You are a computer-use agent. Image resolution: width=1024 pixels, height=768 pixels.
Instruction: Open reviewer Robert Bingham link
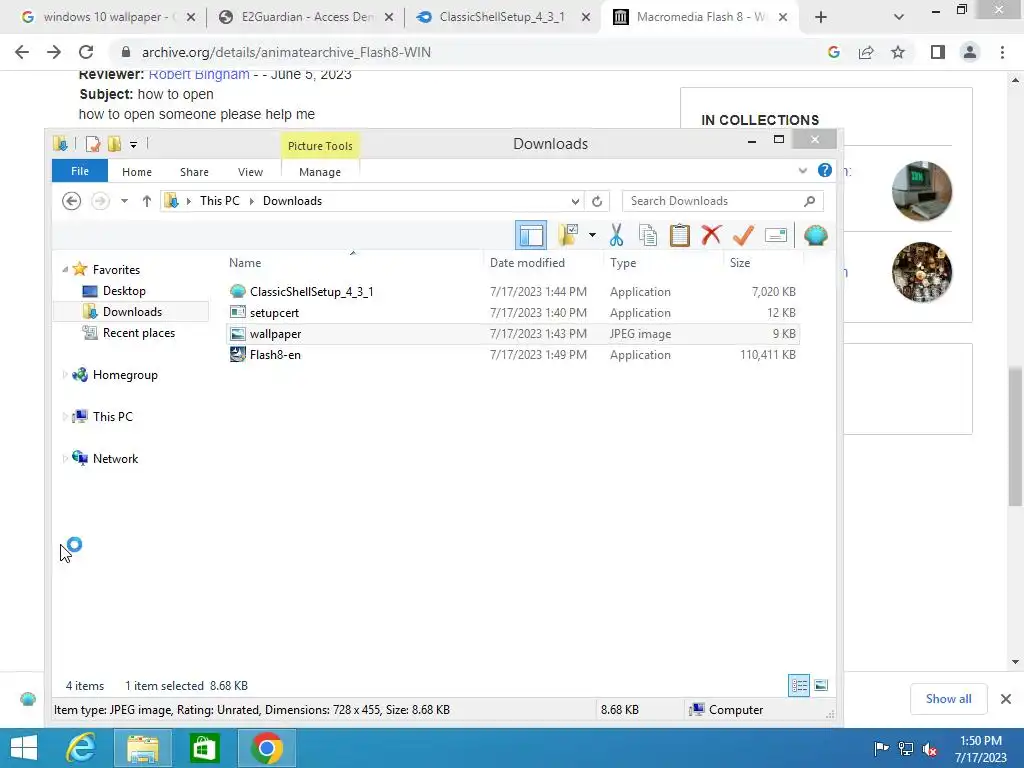click(199, 74)
